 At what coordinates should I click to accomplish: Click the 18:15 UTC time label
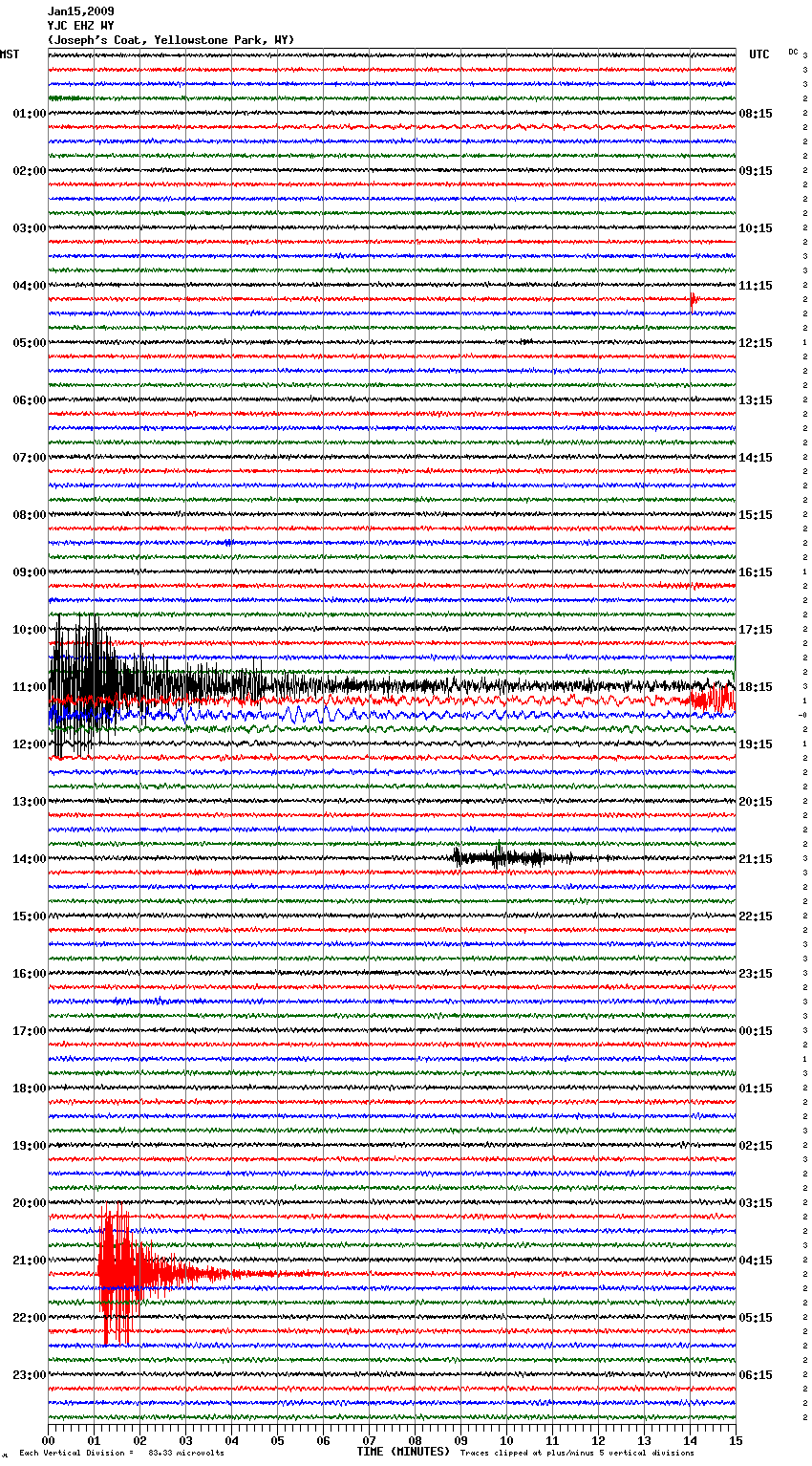tap(756, 687)
